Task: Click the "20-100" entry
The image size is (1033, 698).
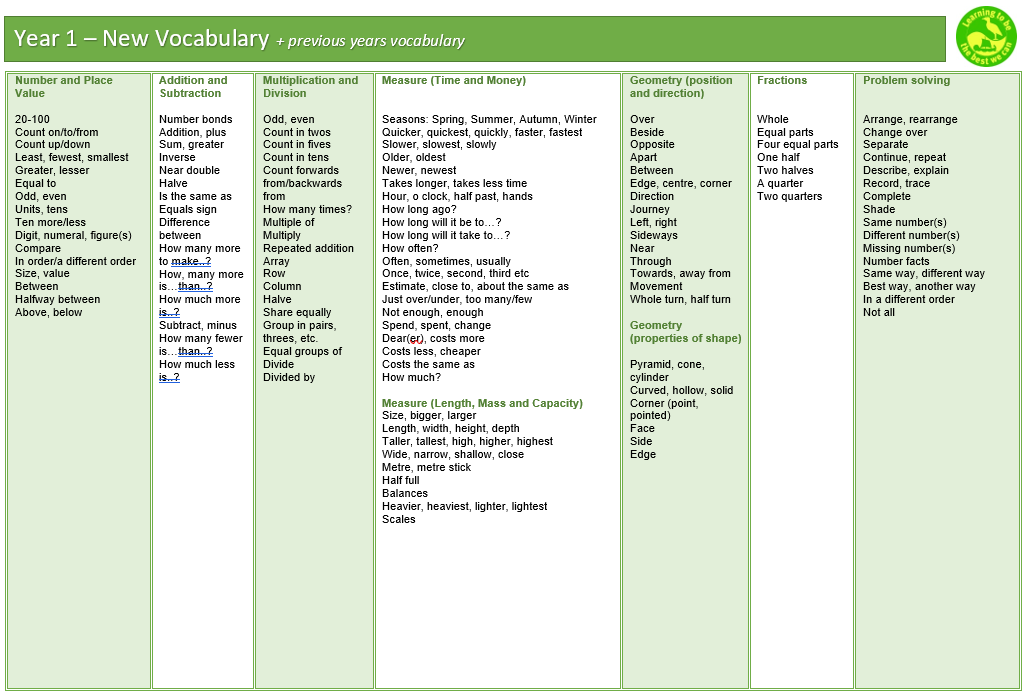Action: pos(32,119)
